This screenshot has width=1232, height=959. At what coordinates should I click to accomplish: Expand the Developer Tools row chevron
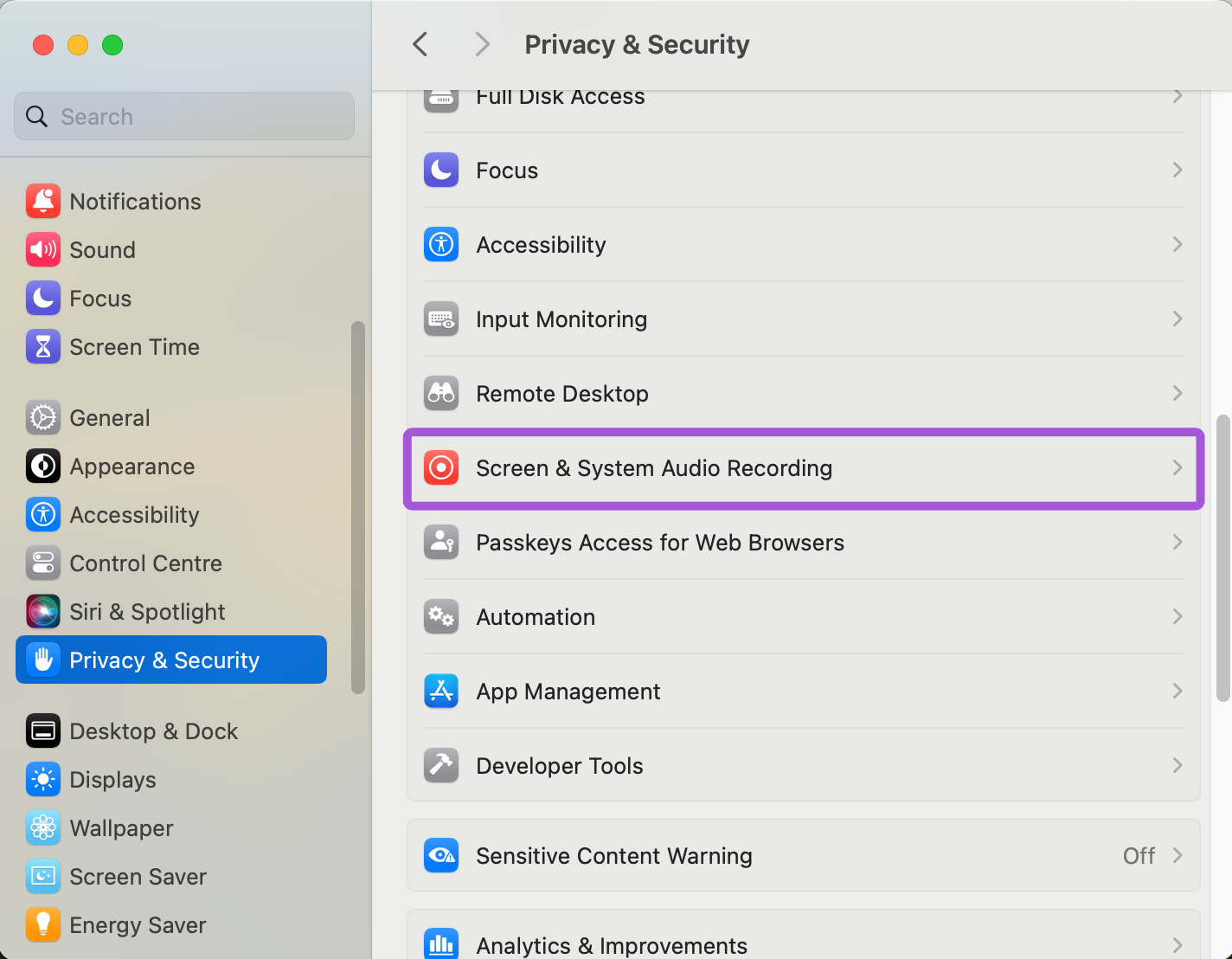point(1177,765)
